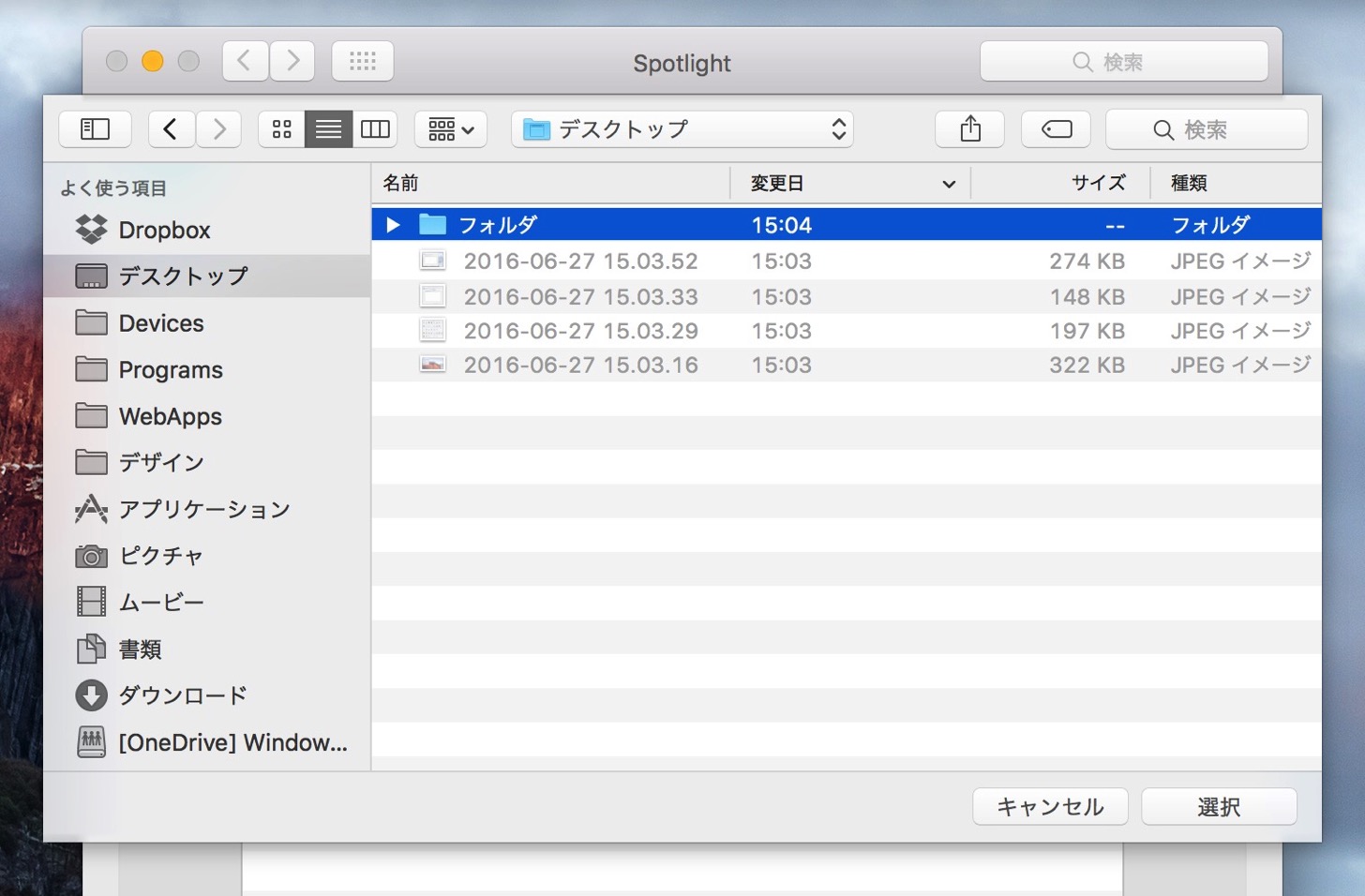The height and width of the screenshot is (896, 1365).
Task: Click the キャンセル button
Action: click(1050, 807)
